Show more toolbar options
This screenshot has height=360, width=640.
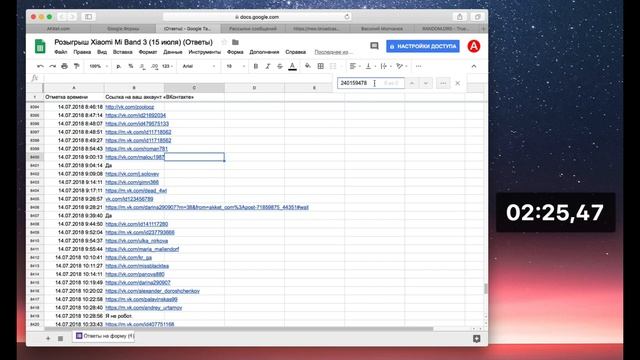tap(418, 66)
